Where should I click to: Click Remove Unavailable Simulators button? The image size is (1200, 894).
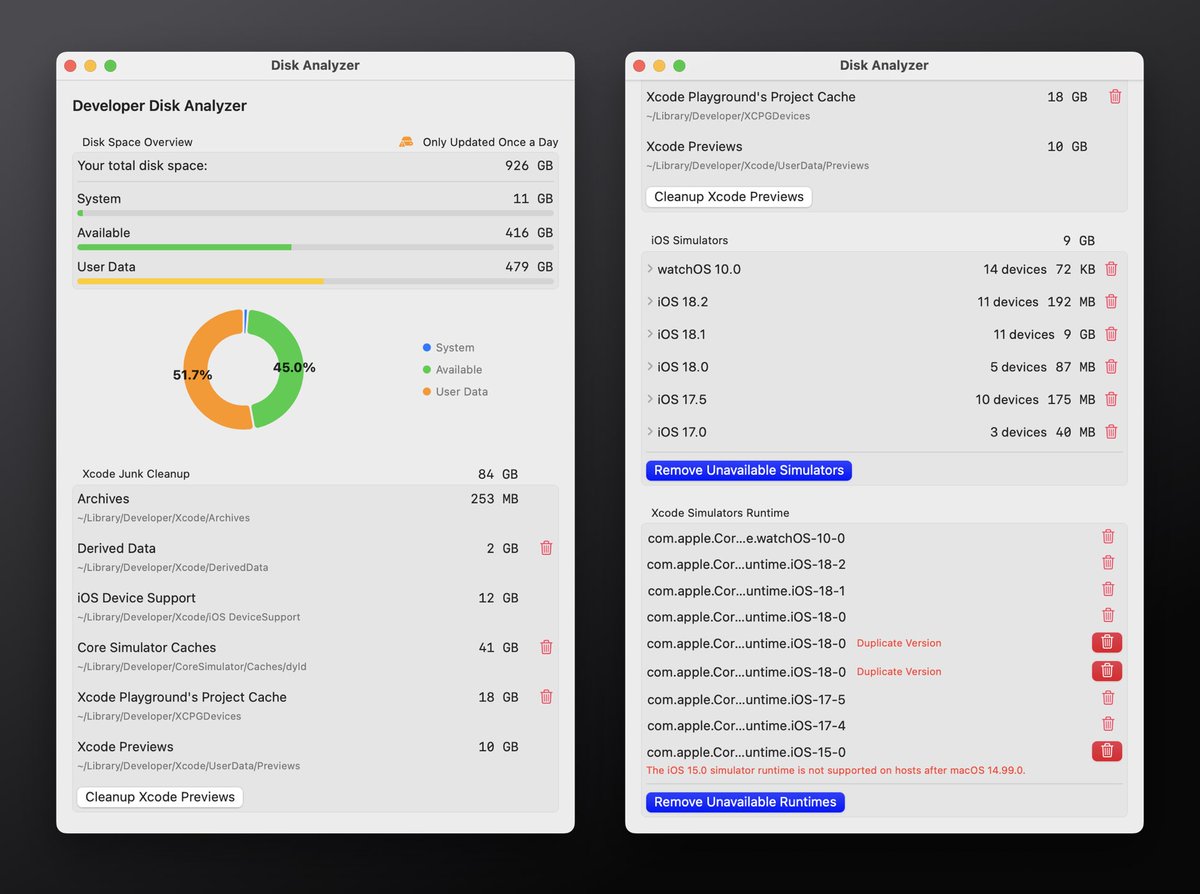pos(749,470)
